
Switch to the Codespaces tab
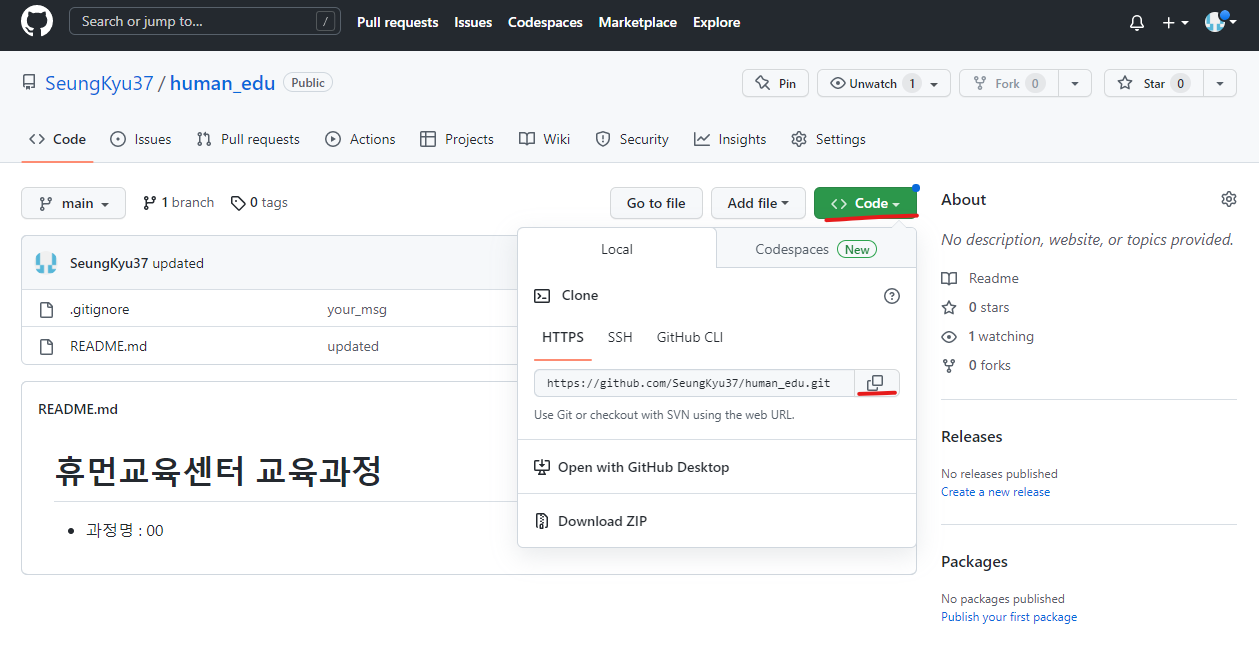pyautogui.click(x=816, y=249)
